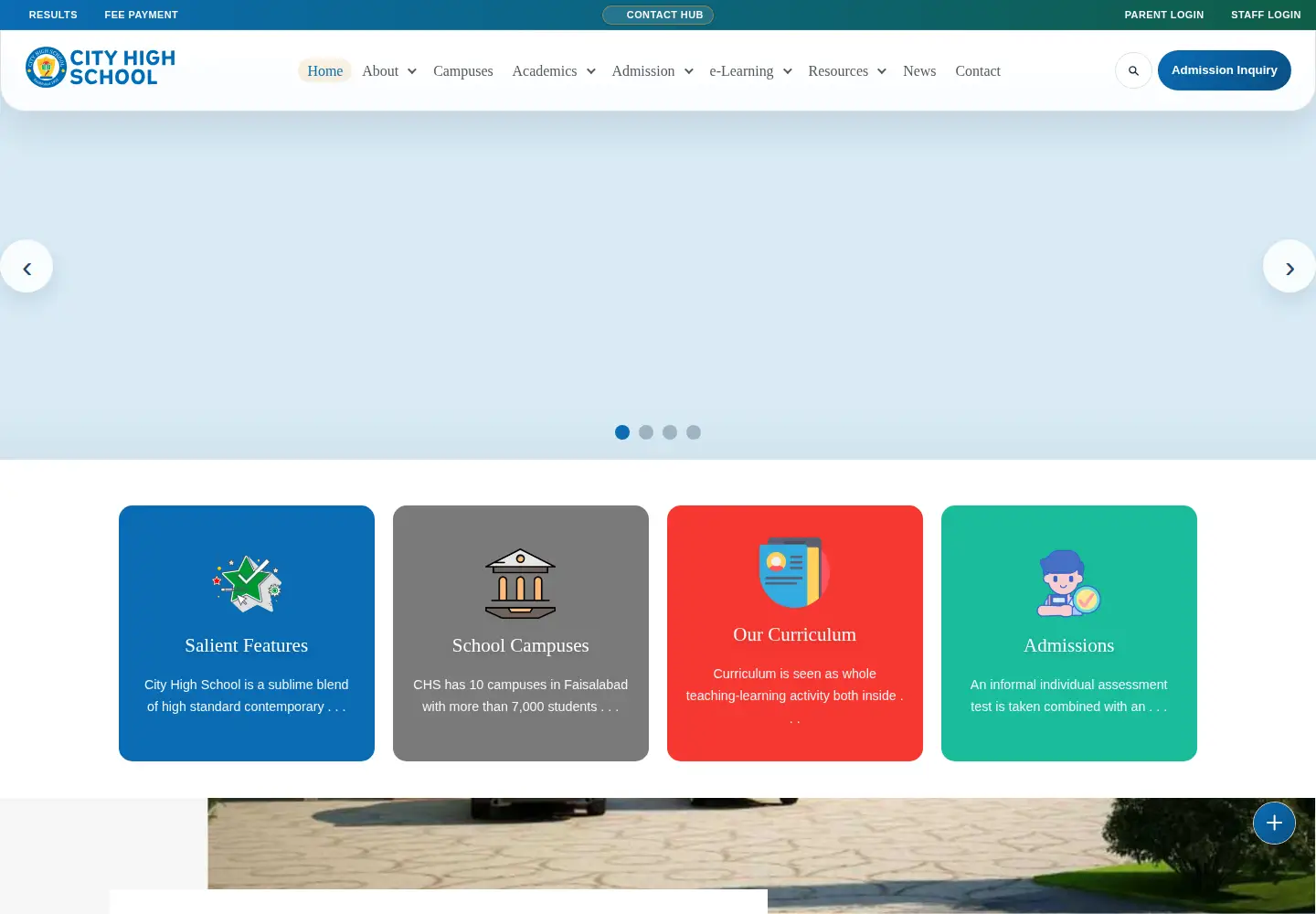Screen dimensions: 1316x914
Task: Click "City High School is a sublime blend" text
Action: coord(247,685)
